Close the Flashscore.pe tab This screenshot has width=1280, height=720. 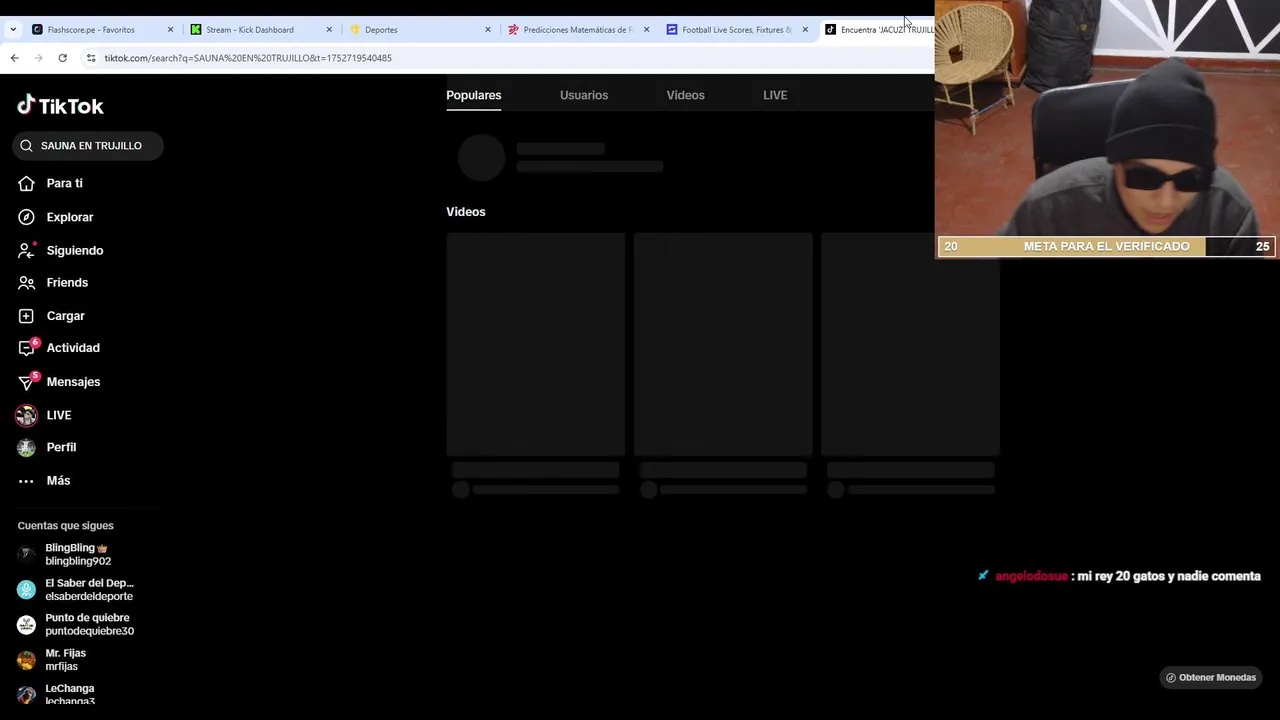click(x=170, y=30)
